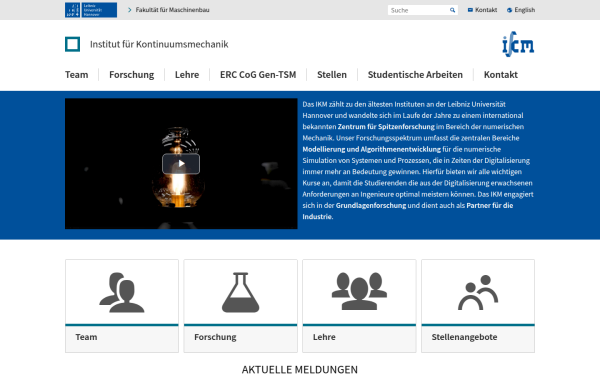Open the ERC CoG Gen-TSM menu item
The image size is (600, 375).
[x=258, y=75]
